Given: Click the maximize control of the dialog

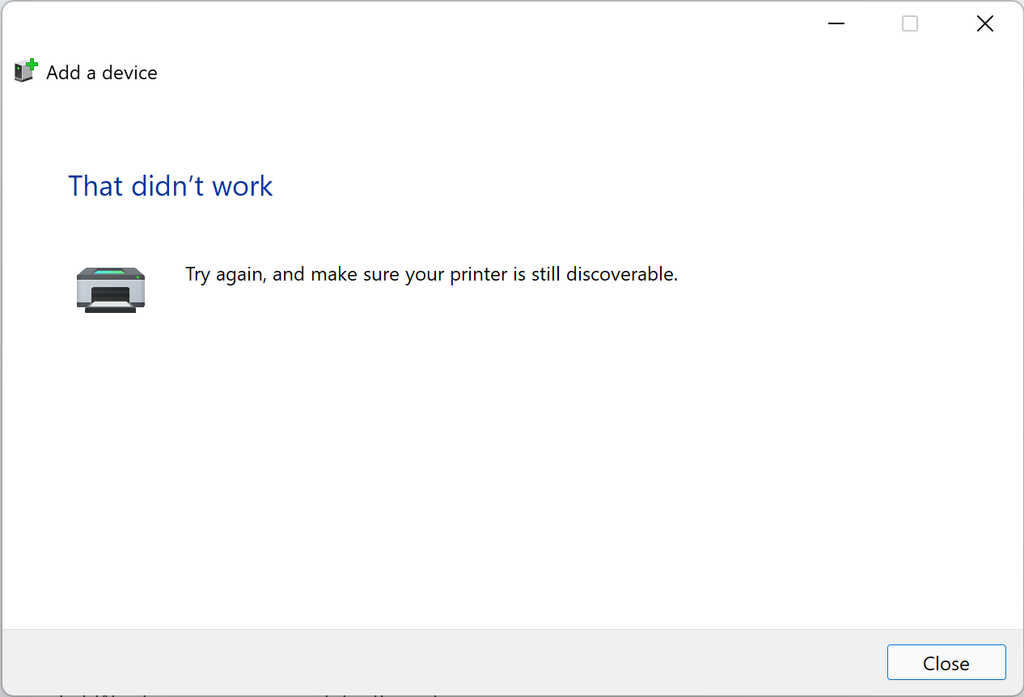Looking at the screenshot, I should (910, 23).
